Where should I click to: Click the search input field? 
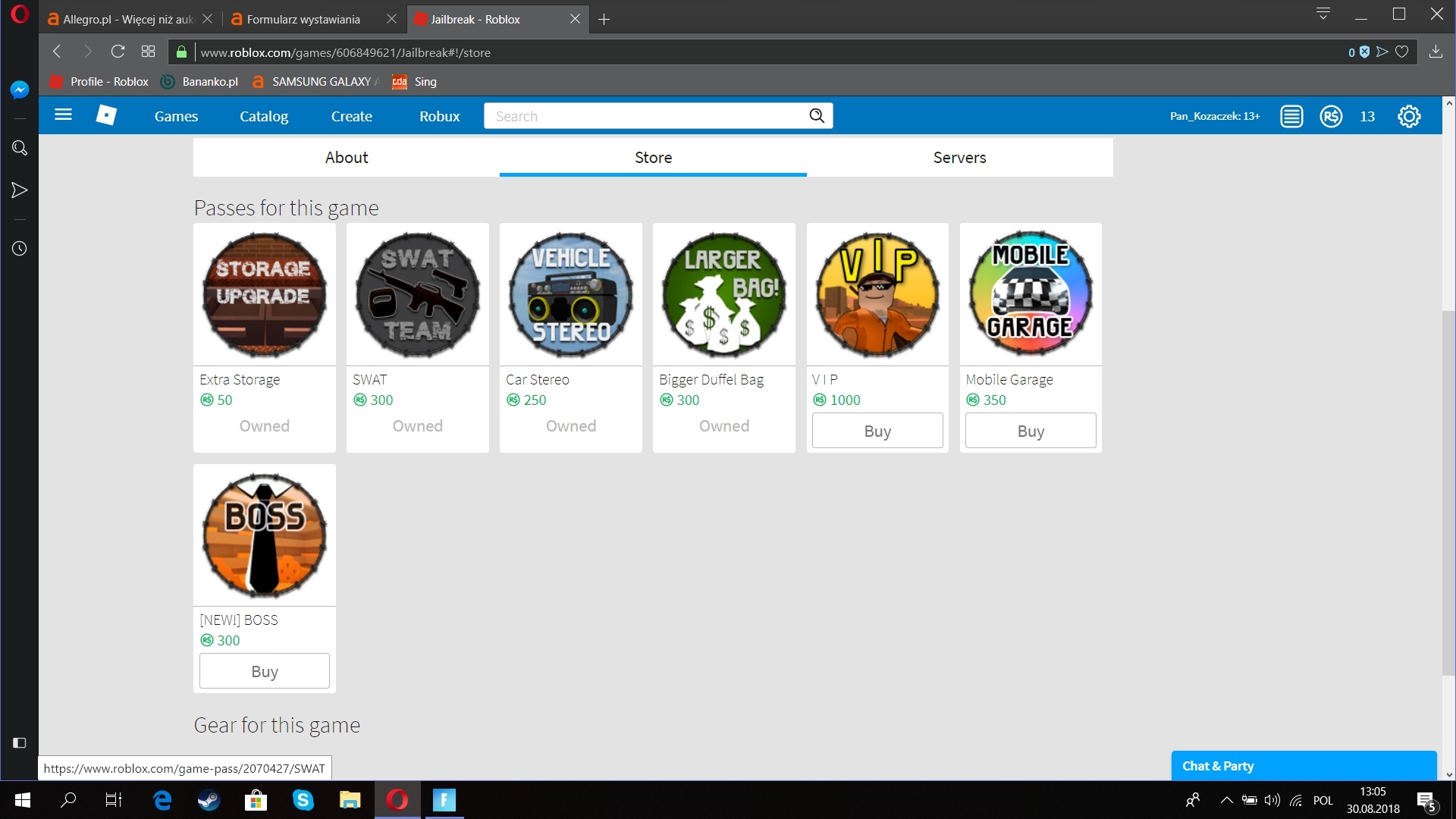pos(657,115)
